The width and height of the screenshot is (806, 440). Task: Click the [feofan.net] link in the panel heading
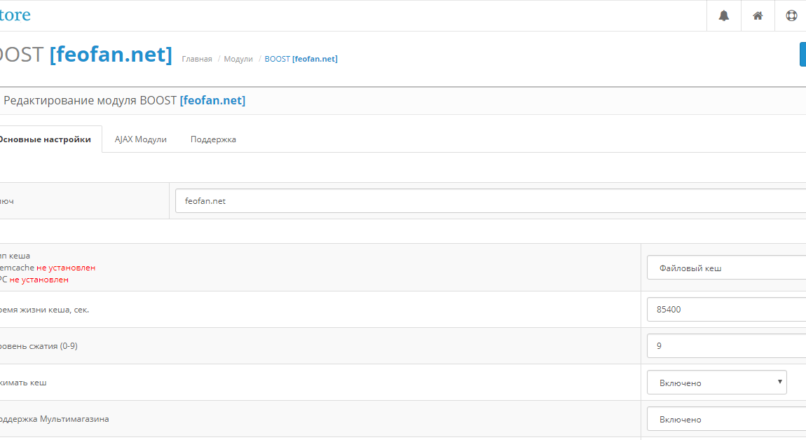tap(212, 100)
